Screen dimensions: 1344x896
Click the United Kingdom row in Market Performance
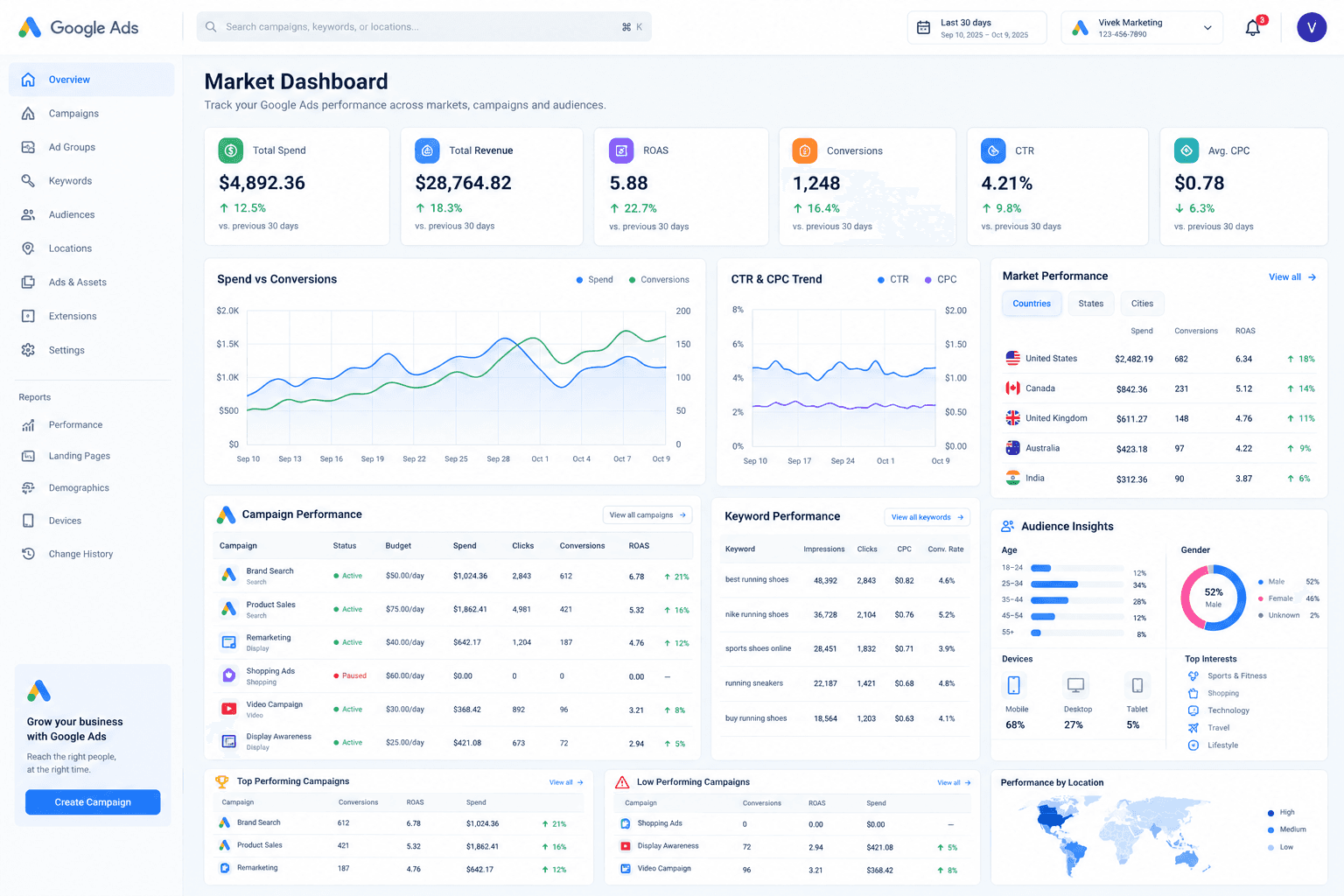1159,418
